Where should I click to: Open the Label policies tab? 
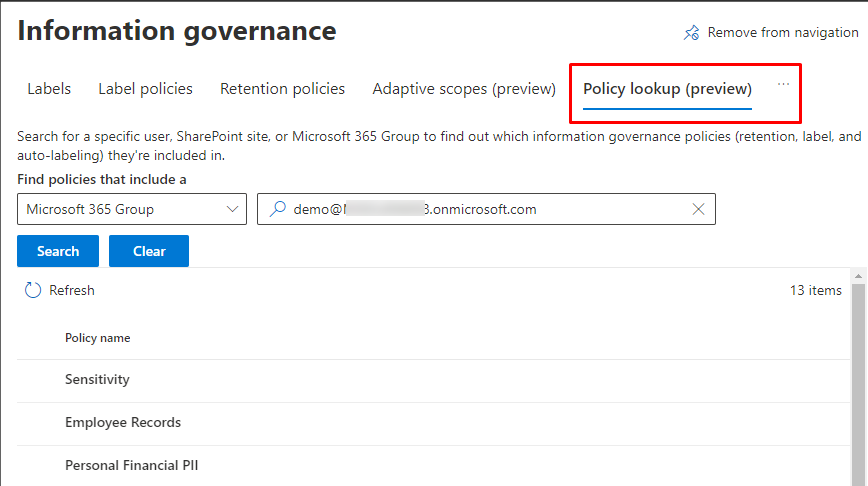coord(145,89)
